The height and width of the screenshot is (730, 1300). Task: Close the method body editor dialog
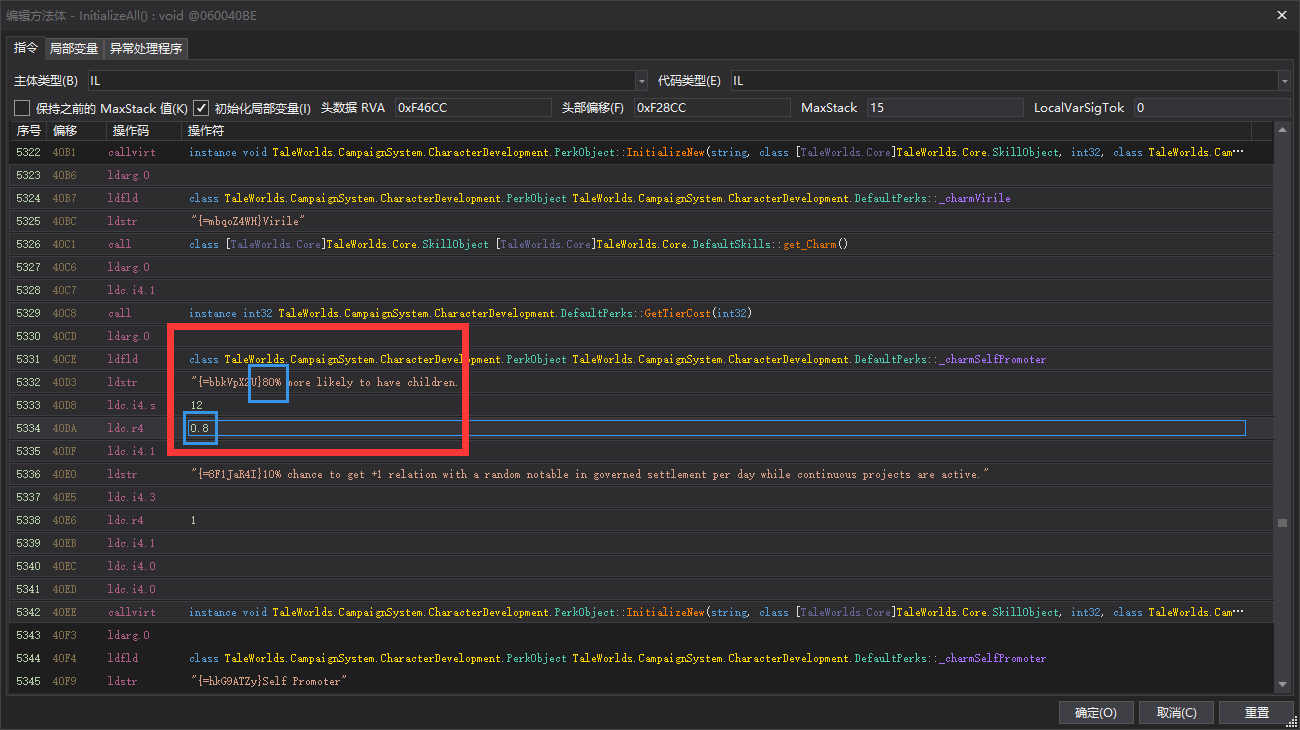click(1282, 14)
